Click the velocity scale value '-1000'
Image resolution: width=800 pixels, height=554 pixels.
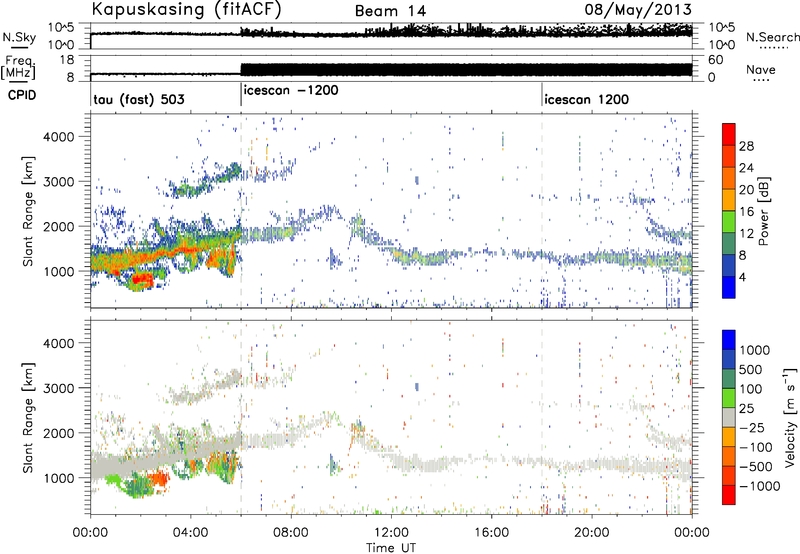pyautogui.click(x=760, y=486)
